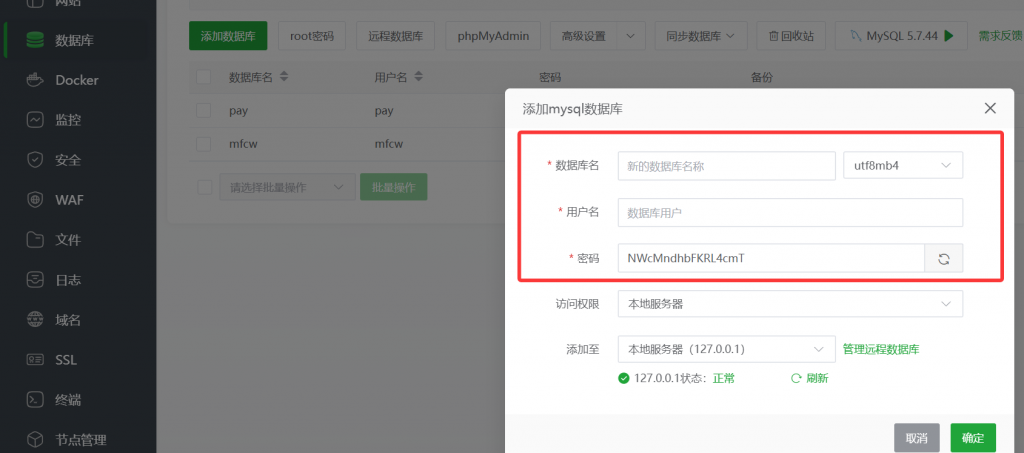Expand the access permission (访问权限) dropdown
Image resolution: width=1024 pixels, height=453 pixels.
coord(790,303)
